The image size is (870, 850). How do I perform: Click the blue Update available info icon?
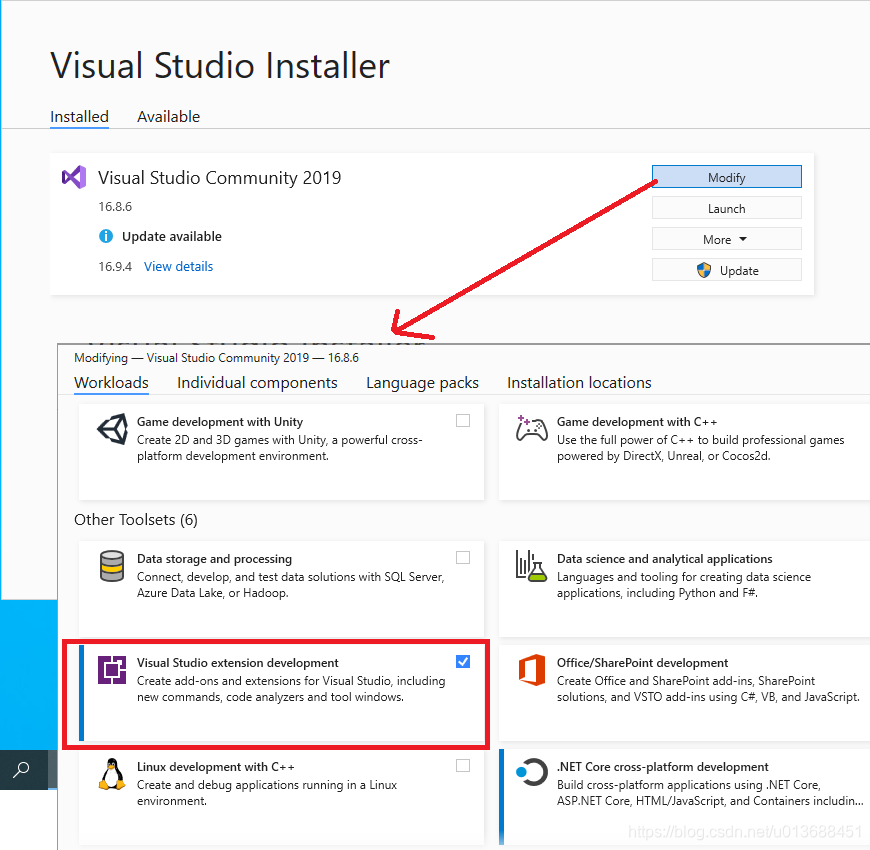point(106,236)
